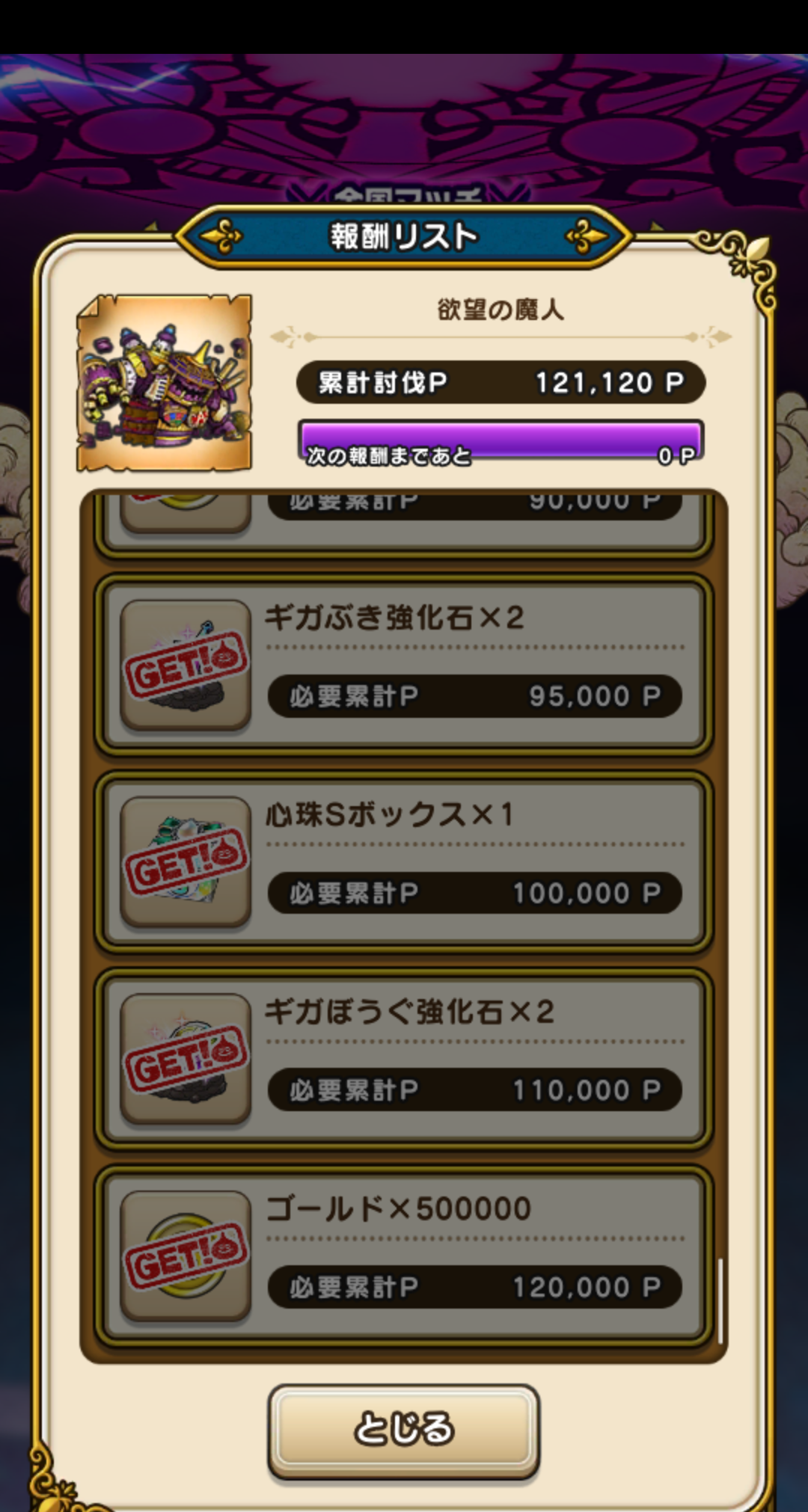Tap the ギガぶき強化石 reward icon
Screen dimensions: 808x1512
[186, 664]
